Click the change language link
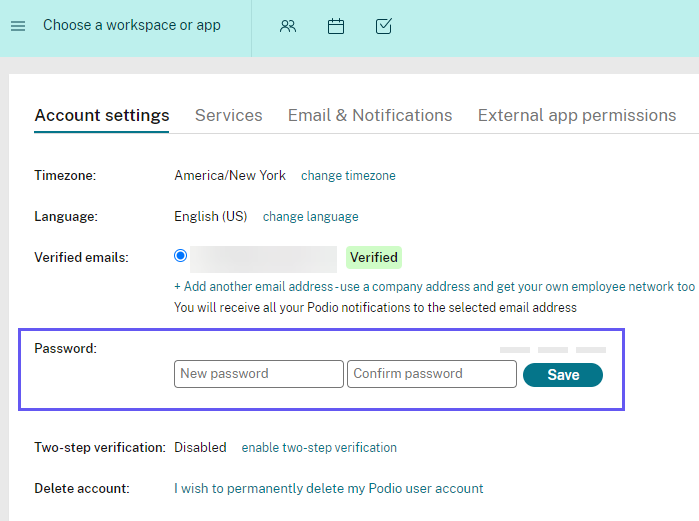The width and height of the screenshot is (699, 521). click(x=310, y=217)
